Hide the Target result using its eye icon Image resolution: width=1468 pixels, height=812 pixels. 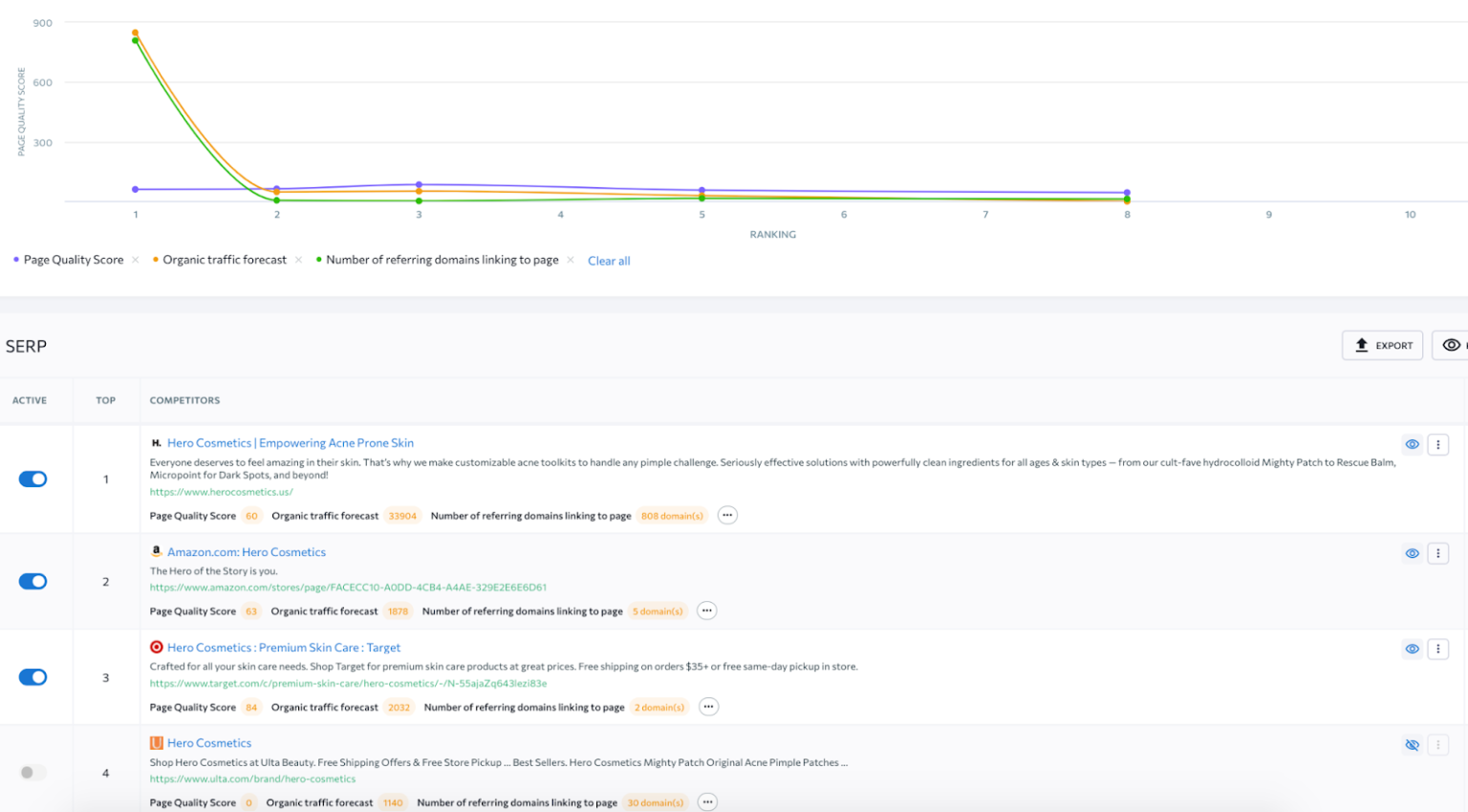[x=1413, y=649]
